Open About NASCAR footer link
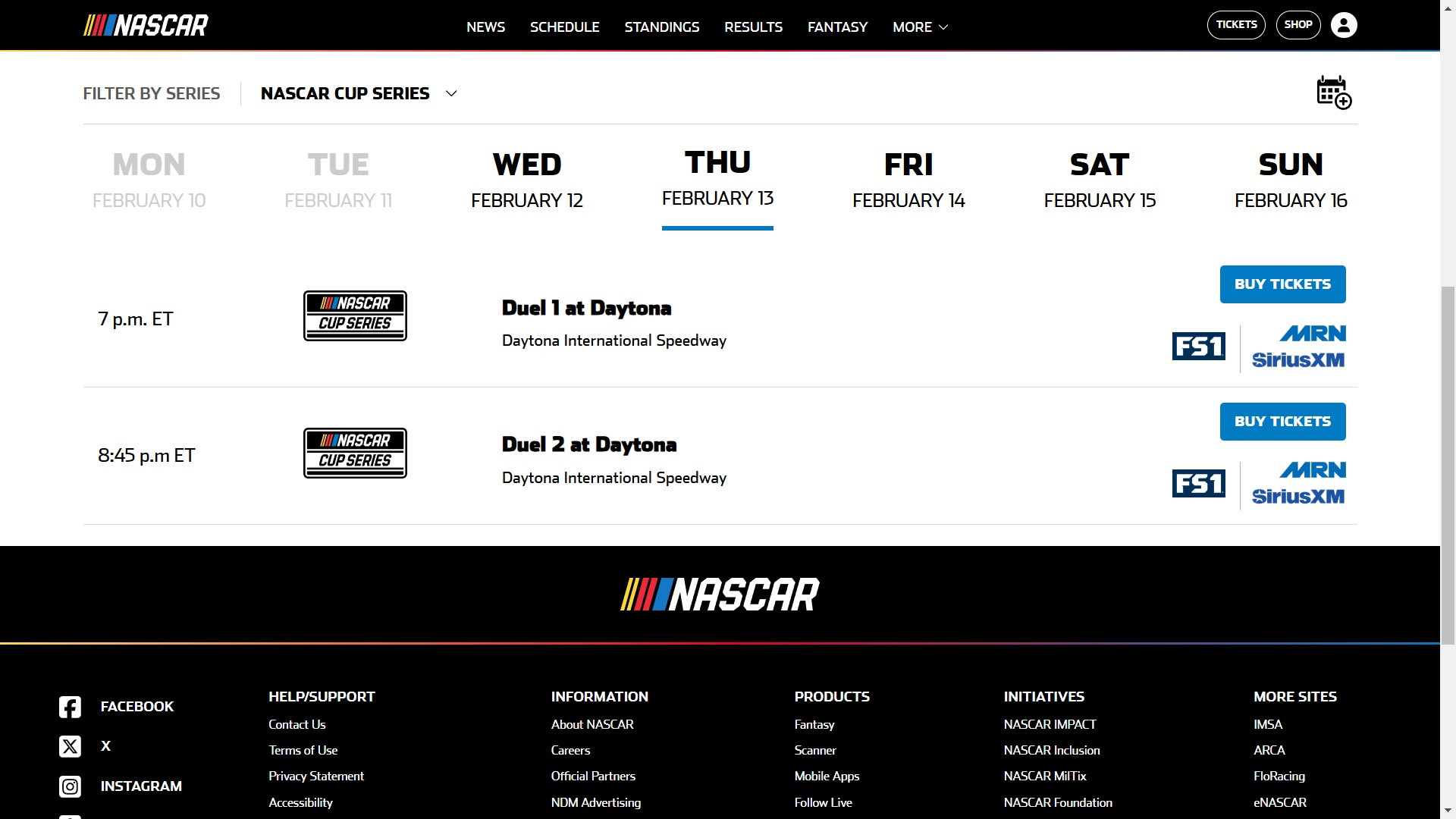Image resolution: width=1456 pixels, height=819 pixels. point(592,724)
